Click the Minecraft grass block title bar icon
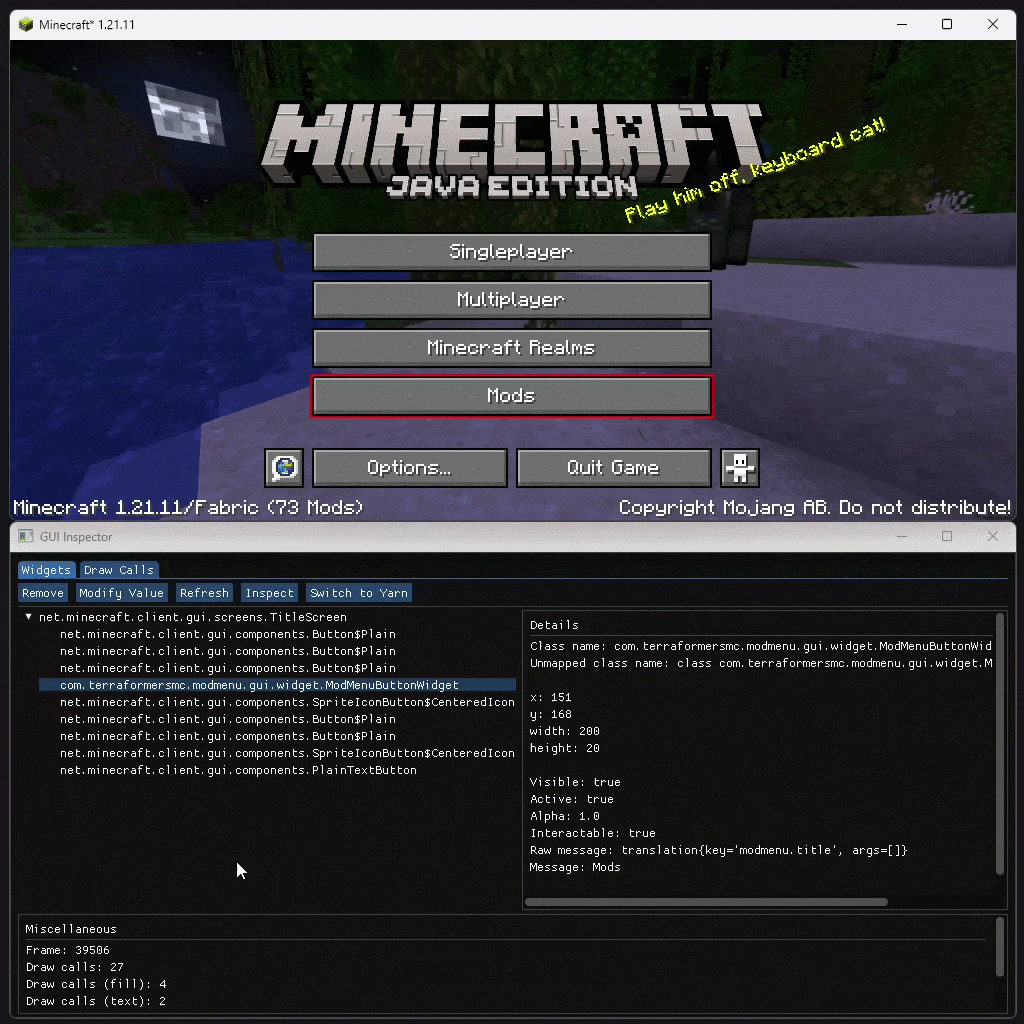Viewport: 1024px width, 1024px height. tap(26, 25)
